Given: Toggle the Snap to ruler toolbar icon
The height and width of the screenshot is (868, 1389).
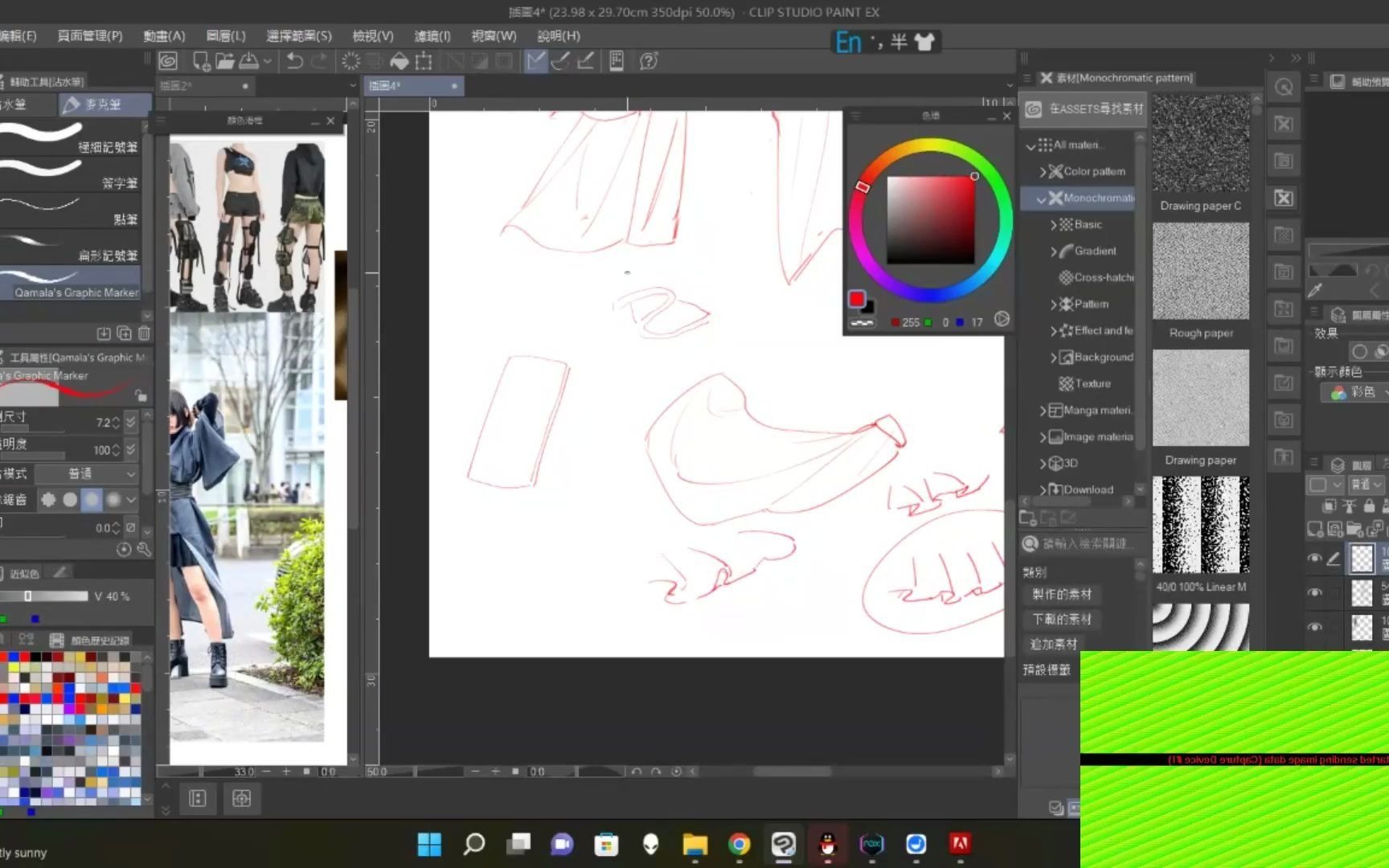Looking at the screenshot, I should click(x=535, y=61).
